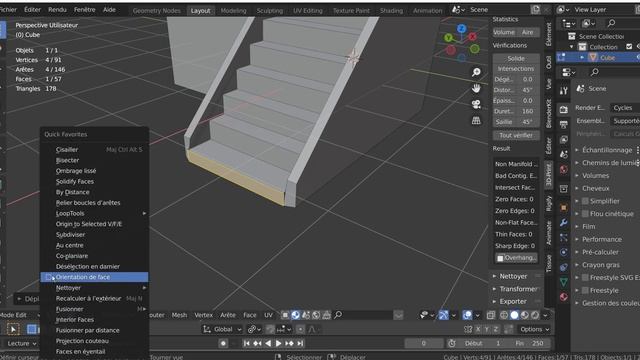Image resolution: width=640 pixels, height=360 pixels.
Task: Toggle proportional editing button
Action: 300,329
